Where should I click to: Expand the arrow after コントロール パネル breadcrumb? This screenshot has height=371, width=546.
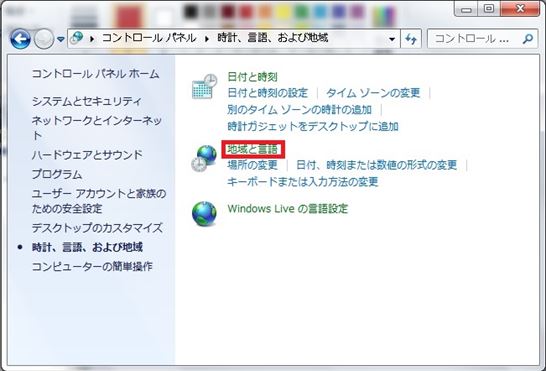pyautogui.click(x=207, y=39)
